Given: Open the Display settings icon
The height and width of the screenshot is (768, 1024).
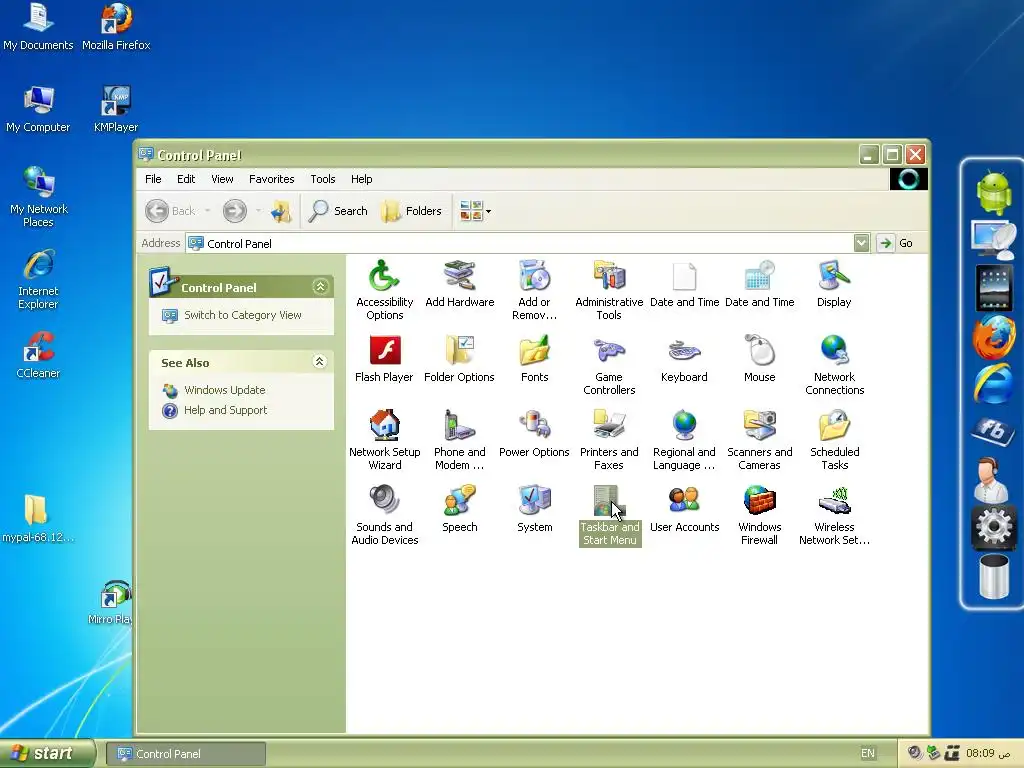Looking at the screenshot, I should (x=834, y=283).
